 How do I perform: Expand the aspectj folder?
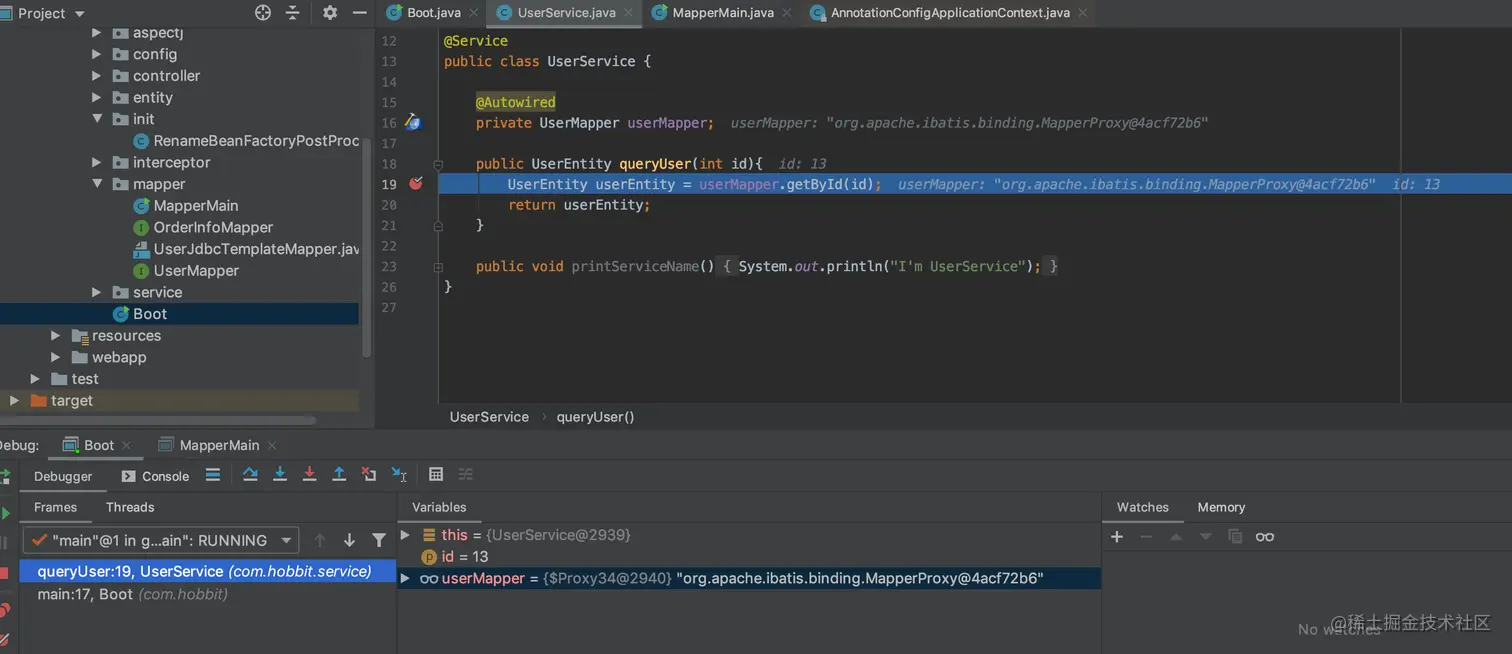tap(97, 33)
